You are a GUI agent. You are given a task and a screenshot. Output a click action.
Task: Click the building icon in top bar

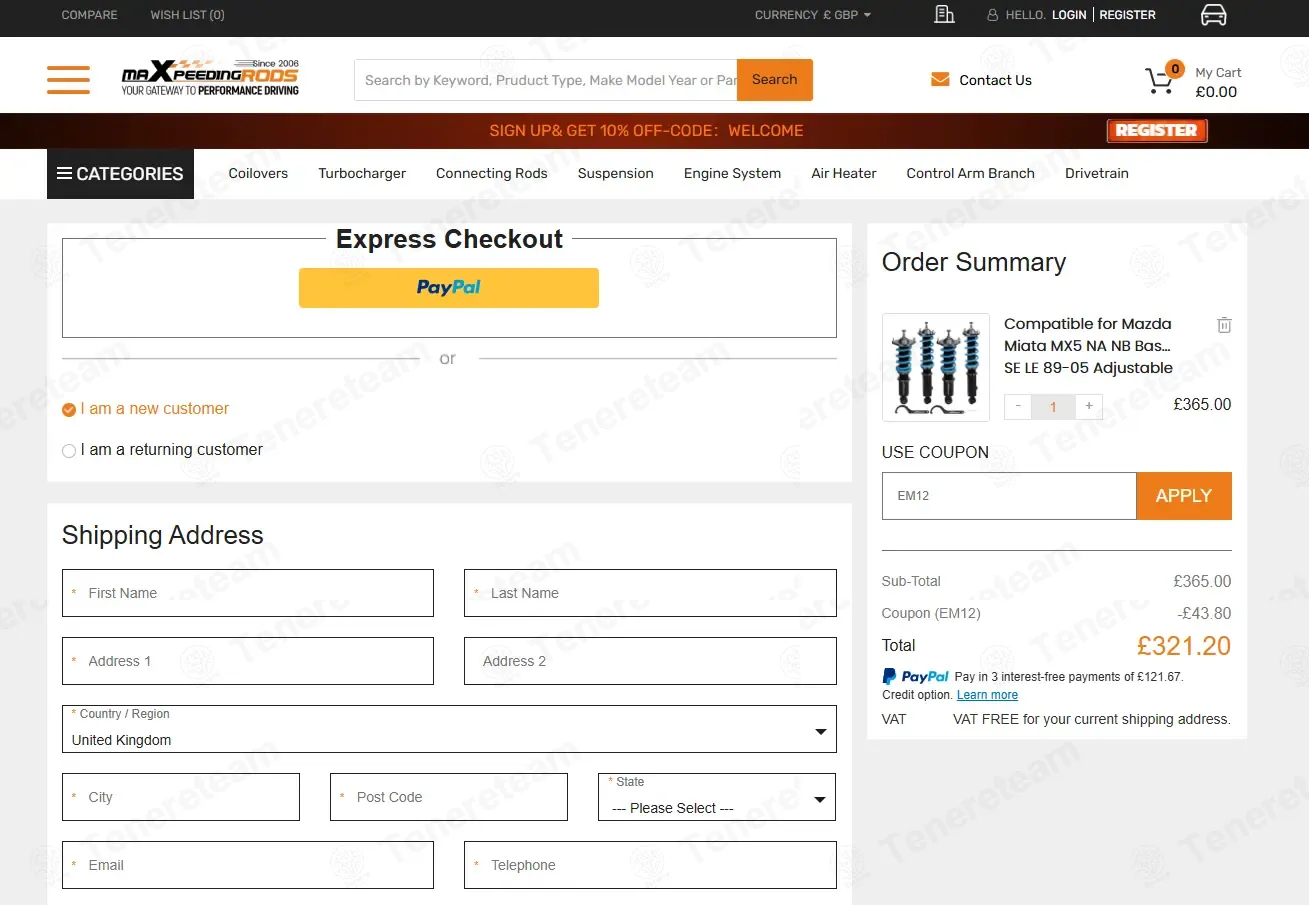(x=944, y=14)
